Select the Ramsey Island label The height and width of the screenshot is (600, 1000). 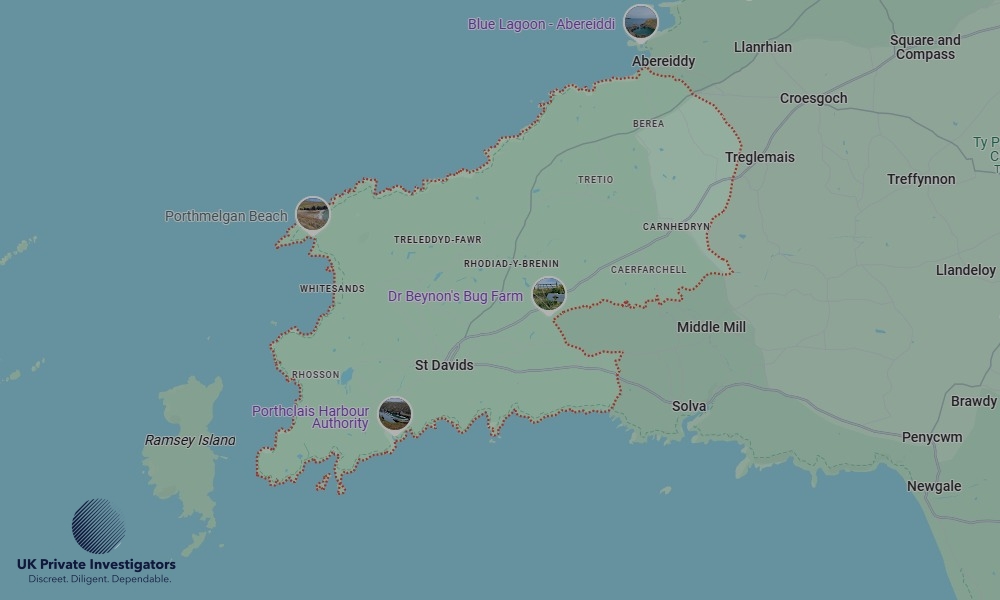pos(191,439)
